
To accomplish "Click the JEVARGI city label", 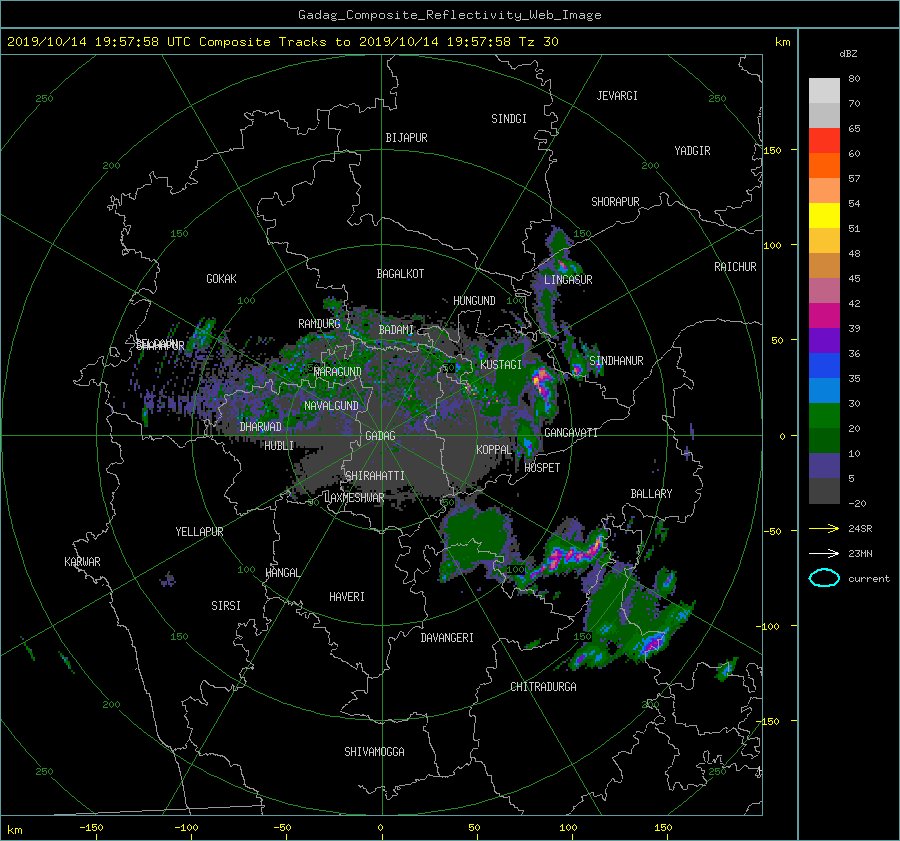I will (x=617, y=96).
